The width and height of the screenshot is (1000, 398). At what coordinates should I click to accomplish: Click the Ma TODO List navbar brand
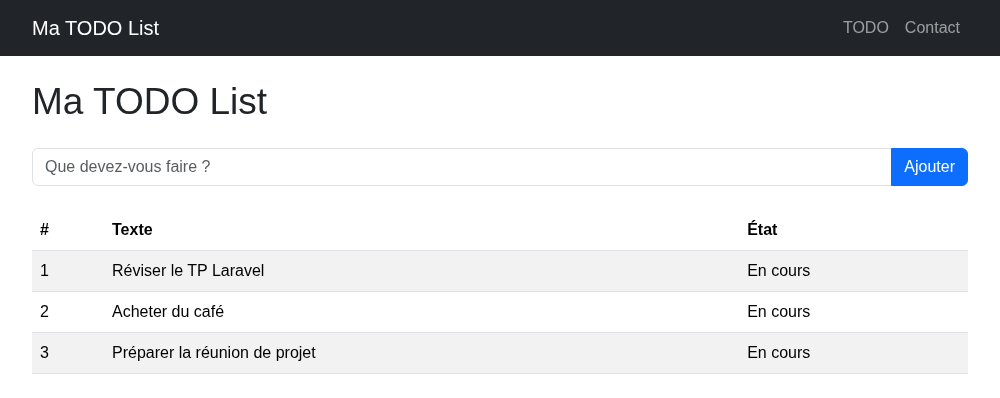(x=96, y=28)
